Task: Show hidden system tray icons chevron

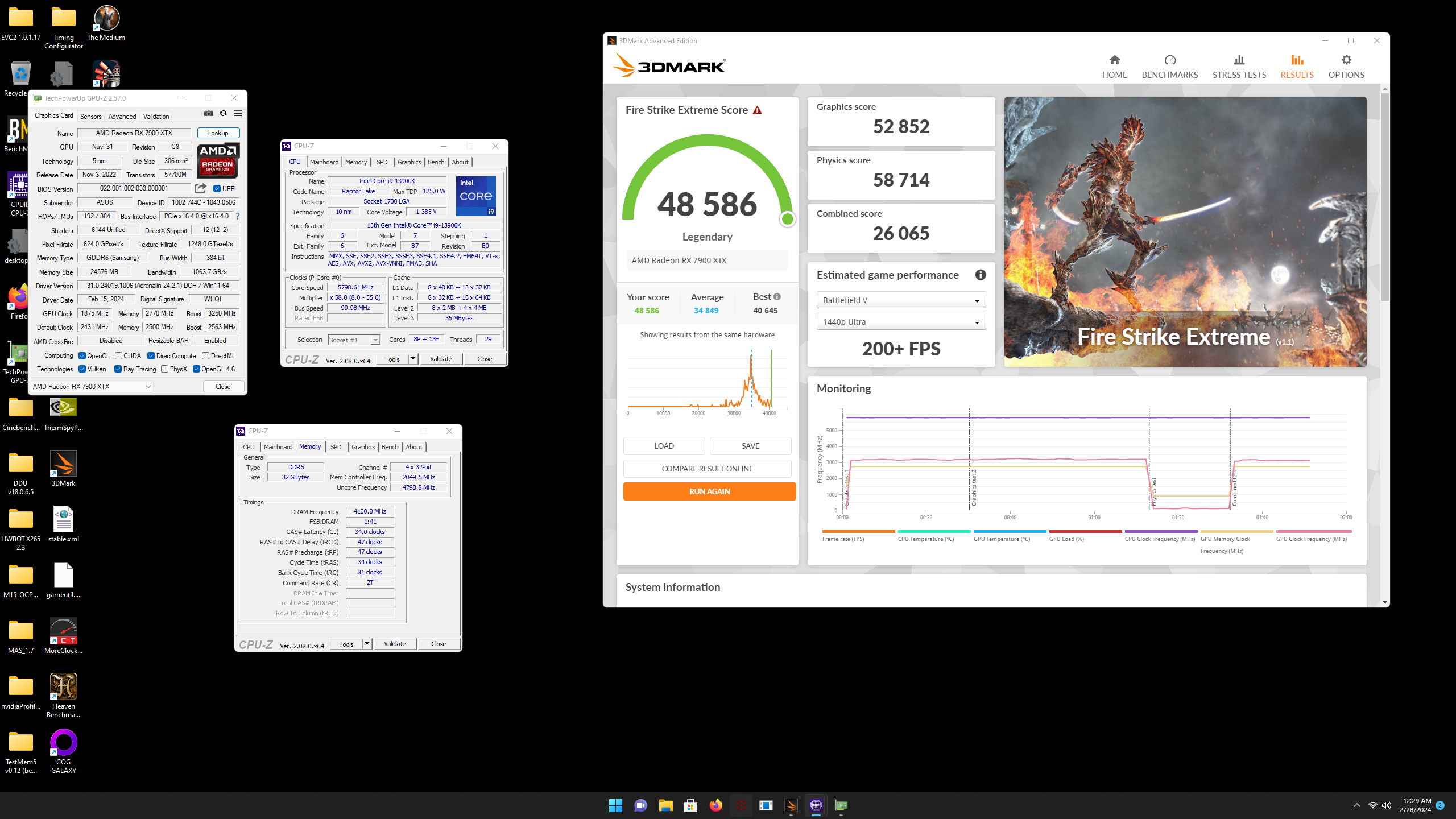Action: pyautogui.click(x=1356, y=805)
